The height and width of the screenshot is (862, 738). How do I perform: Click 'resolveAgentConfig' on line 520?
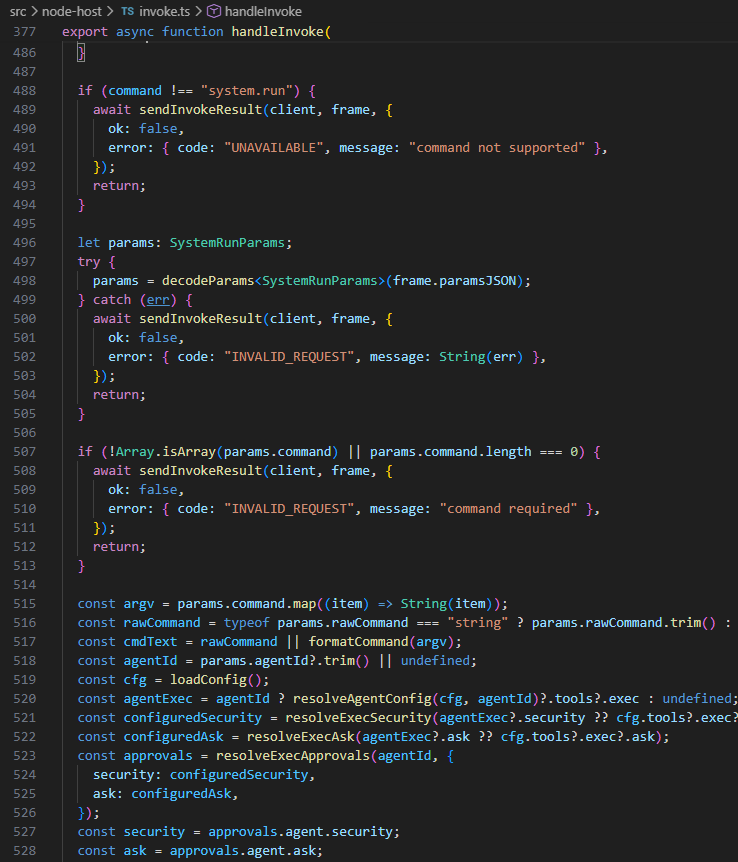(362, 699)
